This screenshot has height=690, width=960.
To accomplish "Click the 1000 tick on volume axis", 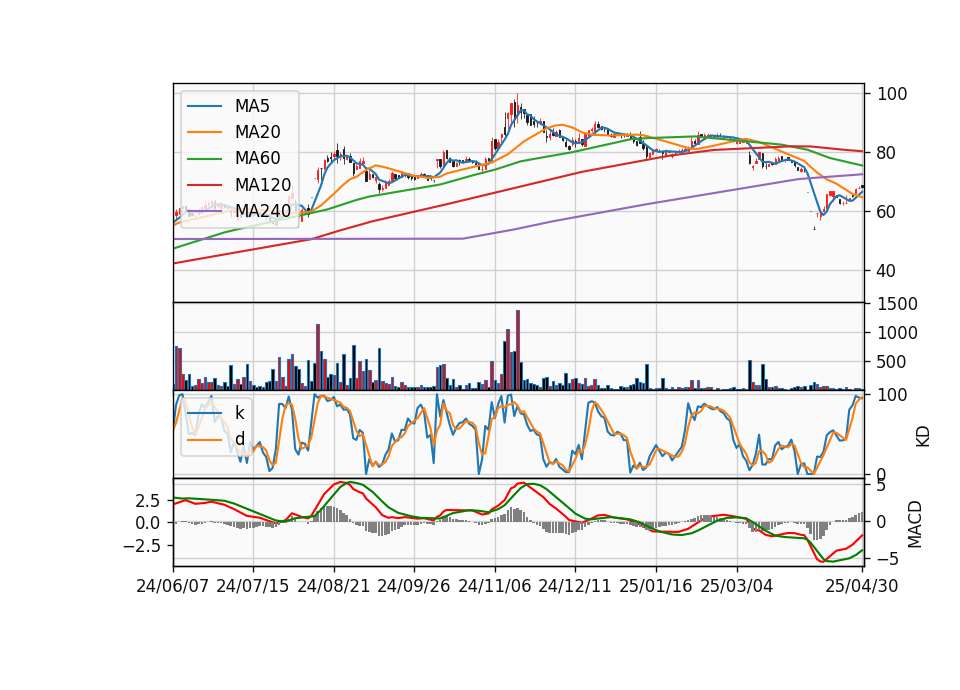I will coord(897,333).
